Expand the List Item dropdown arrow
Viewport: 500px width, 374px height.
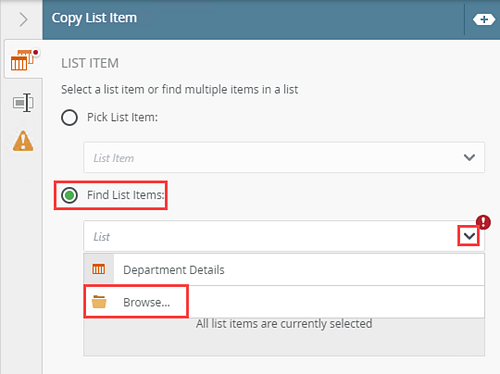(469, 157)
